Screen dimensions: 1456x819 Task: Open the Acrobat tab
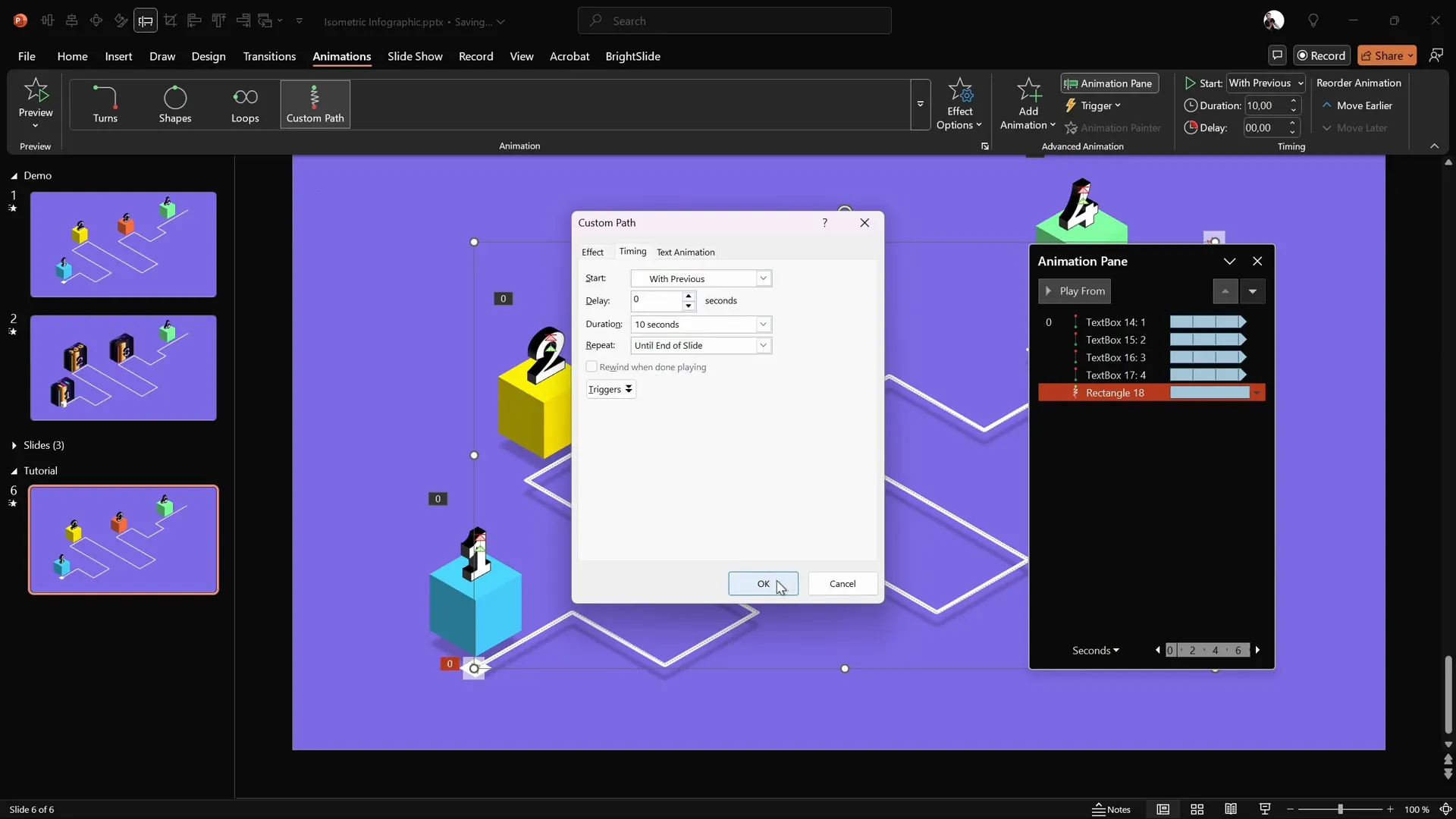point(569,56)
